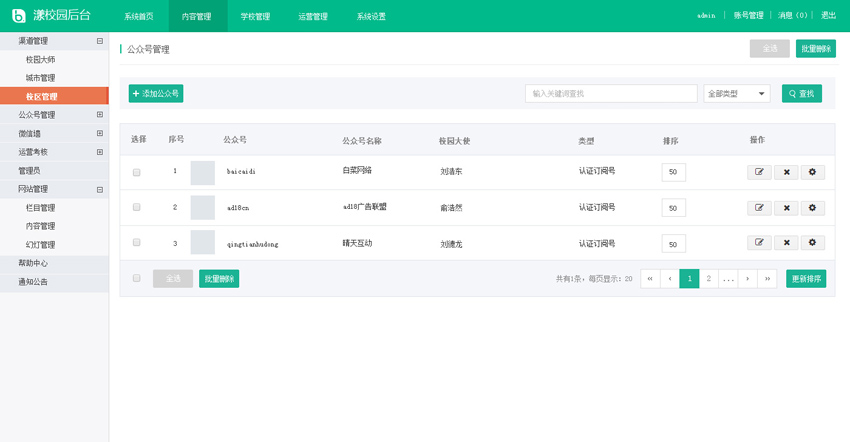Select 城市管理 in the sidebar
The height and width of the screenshot is (442, 850).
[x=41, y=78]
